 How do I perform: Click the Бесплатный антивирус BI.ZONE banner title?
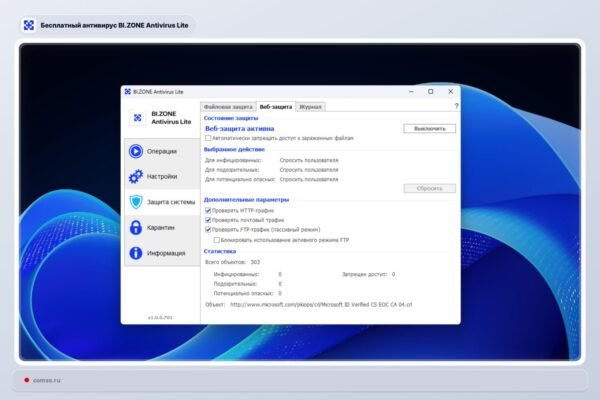coord(114,25)
